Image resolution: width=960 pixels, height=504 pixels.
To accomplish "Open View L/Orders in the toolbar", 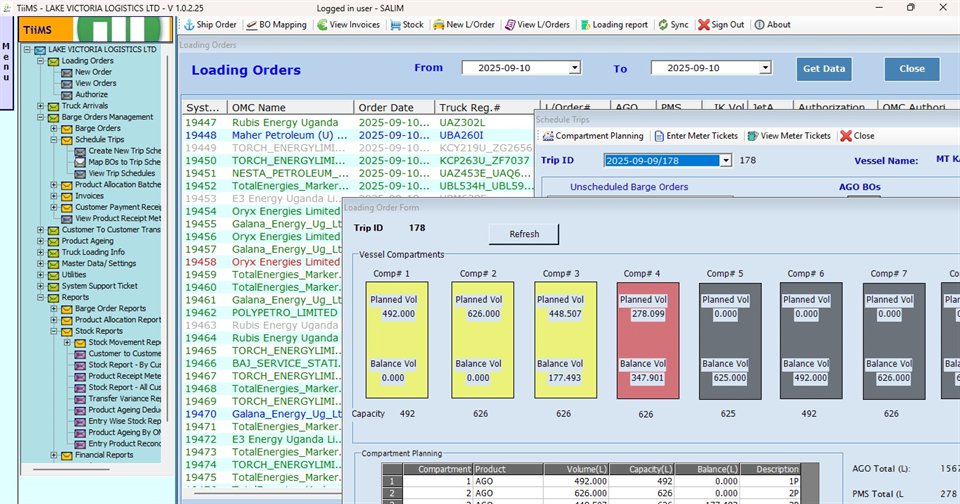I will 537,24.
